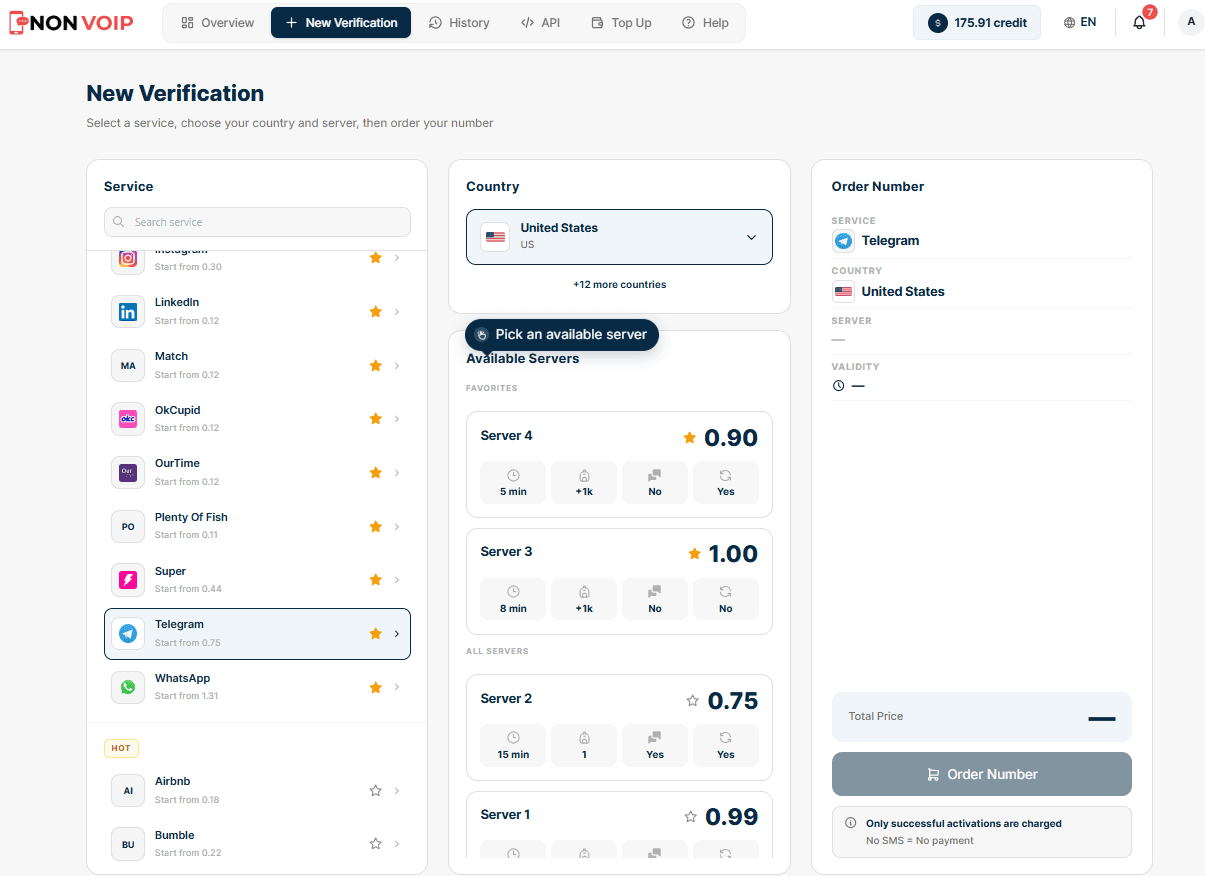The image size is (1205, 876).
Task: Expand Plenty Of Fish row chevron
Action: [397, 526]
